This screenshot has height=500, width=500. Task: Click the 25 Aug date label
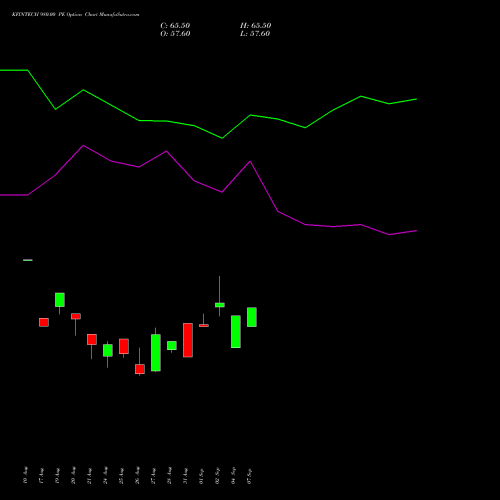tap(121, 476)
